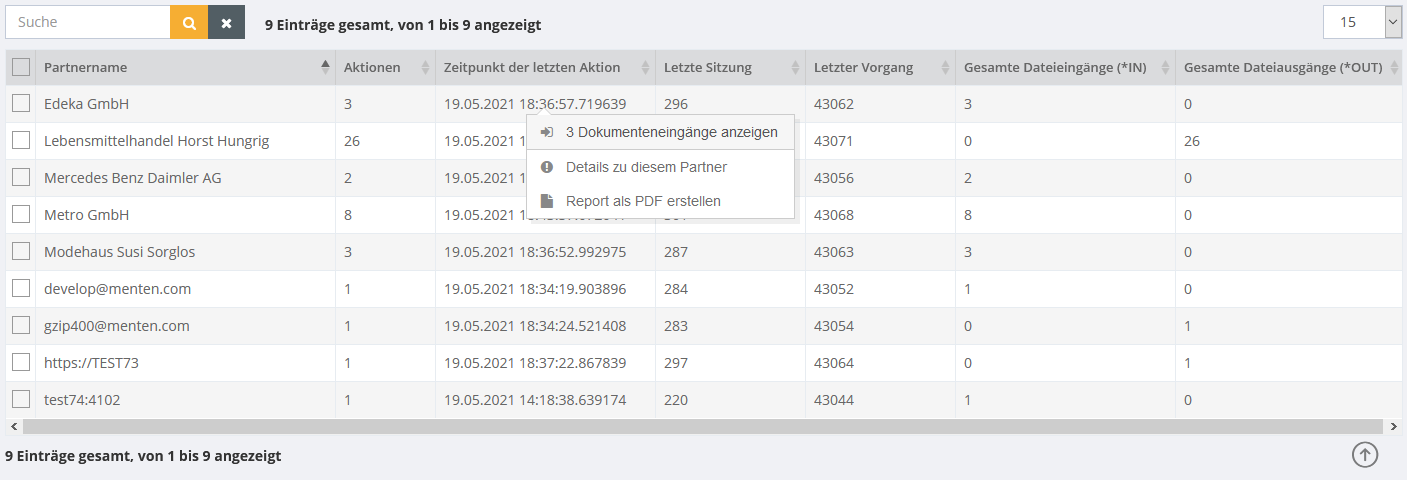Focus the Suche search input field

(88, 22)
